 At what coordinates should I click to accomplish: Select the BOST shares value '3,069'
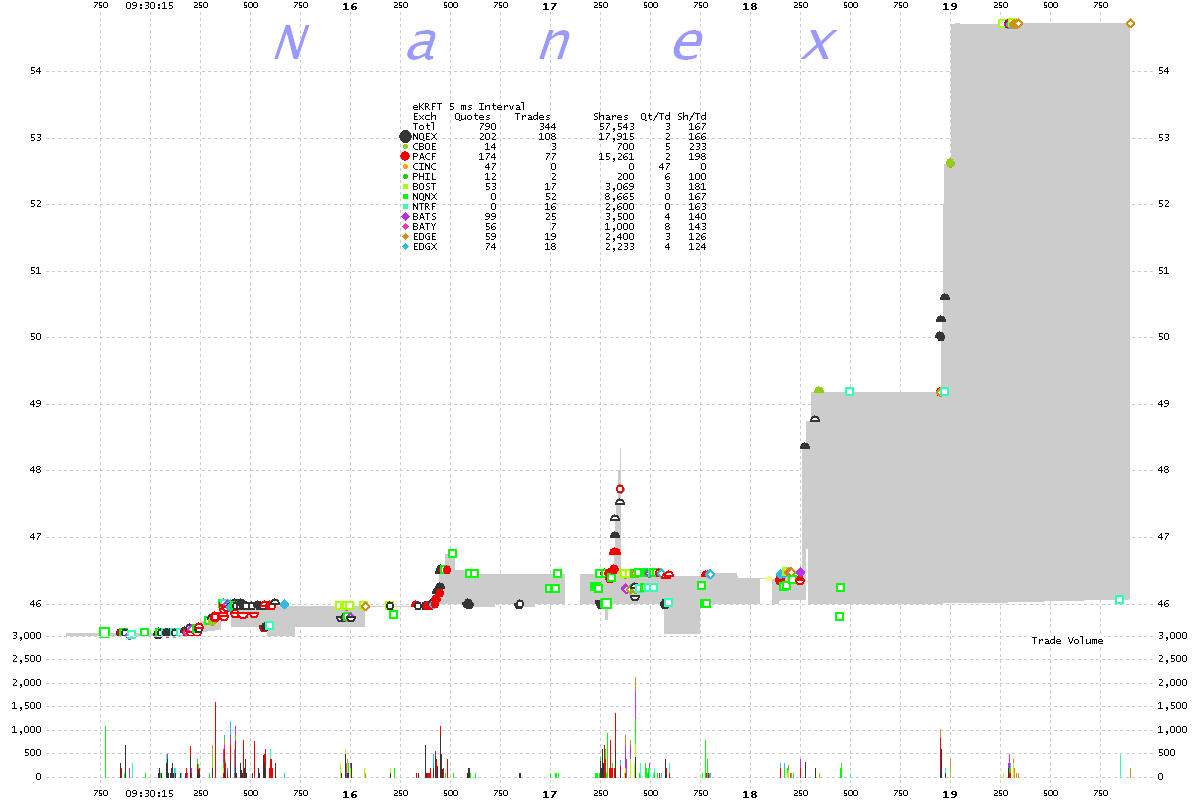[x=619, y=187]
